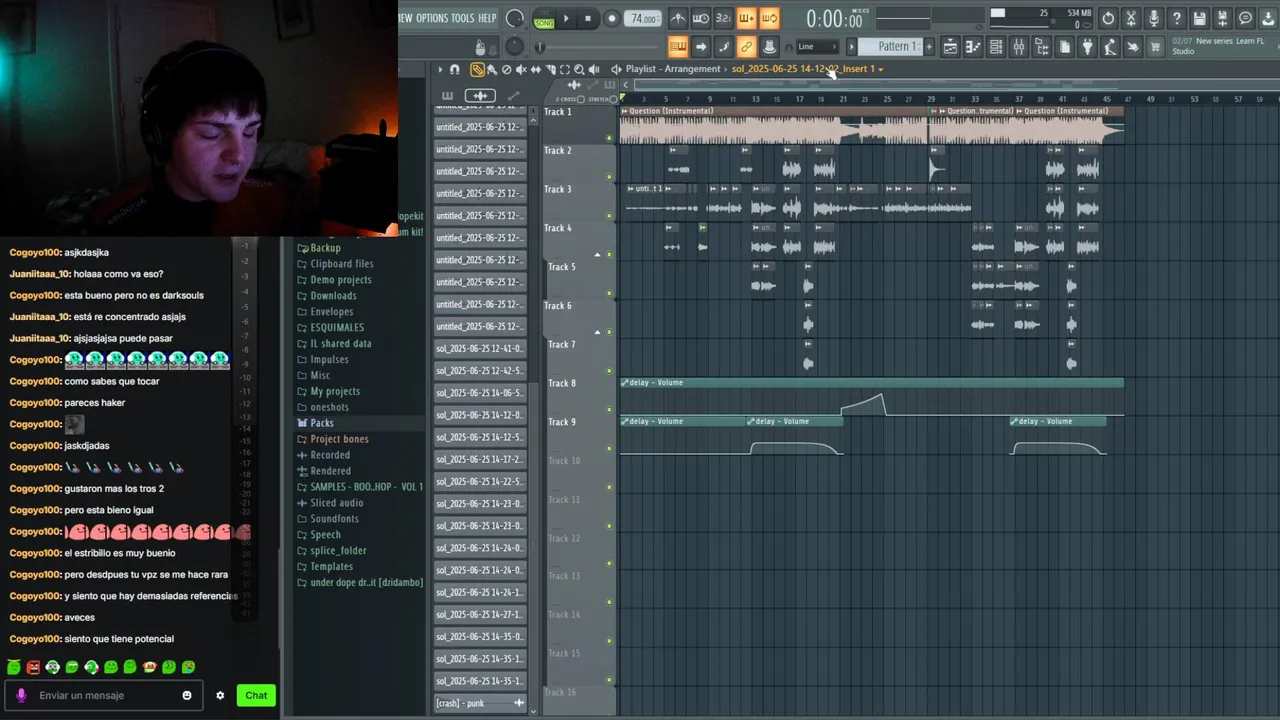
Task: Select the [crash] - punk clip in picker
Action: pyautogui.click(x=480, y=703)
